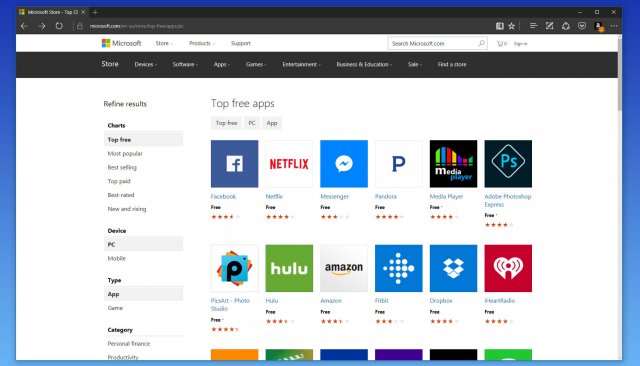Choose Game type filter

click(x=115, y=308)
